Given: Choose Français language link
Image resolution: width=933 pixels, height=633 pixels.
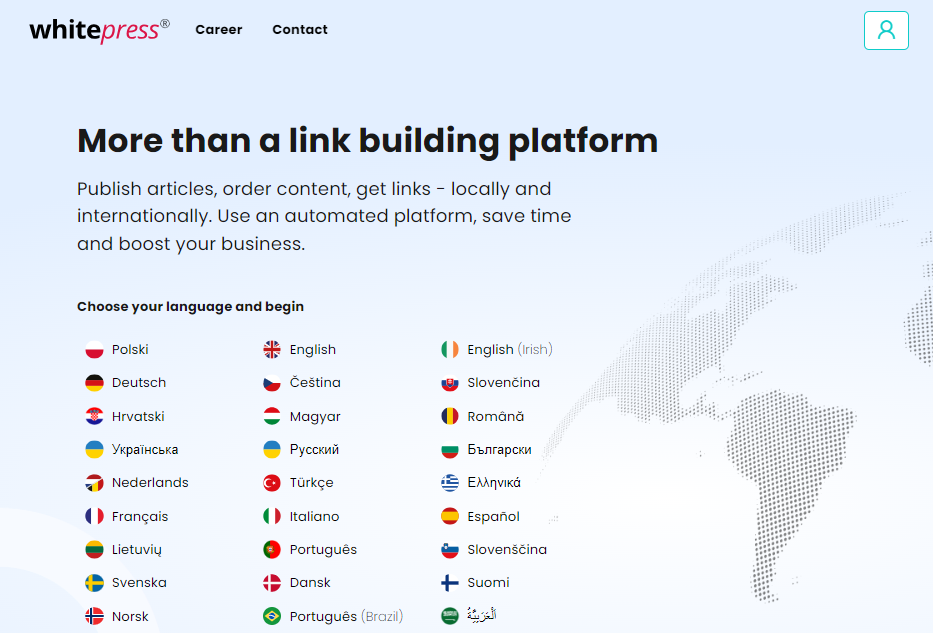Looking at the screenshot, I should click(140, 517).
